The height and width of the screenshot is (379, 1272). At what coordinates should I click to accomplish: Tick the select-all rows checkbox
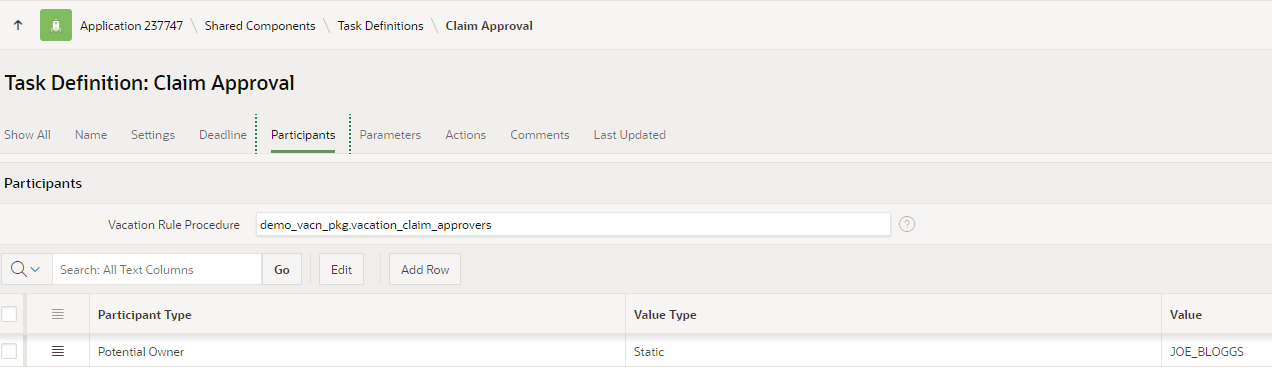(9, 314)
